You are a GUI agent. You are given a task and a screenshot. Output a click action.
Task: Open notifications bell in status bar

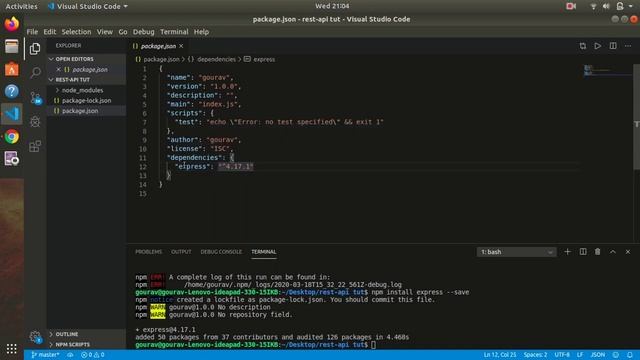(x=630, y=355)
